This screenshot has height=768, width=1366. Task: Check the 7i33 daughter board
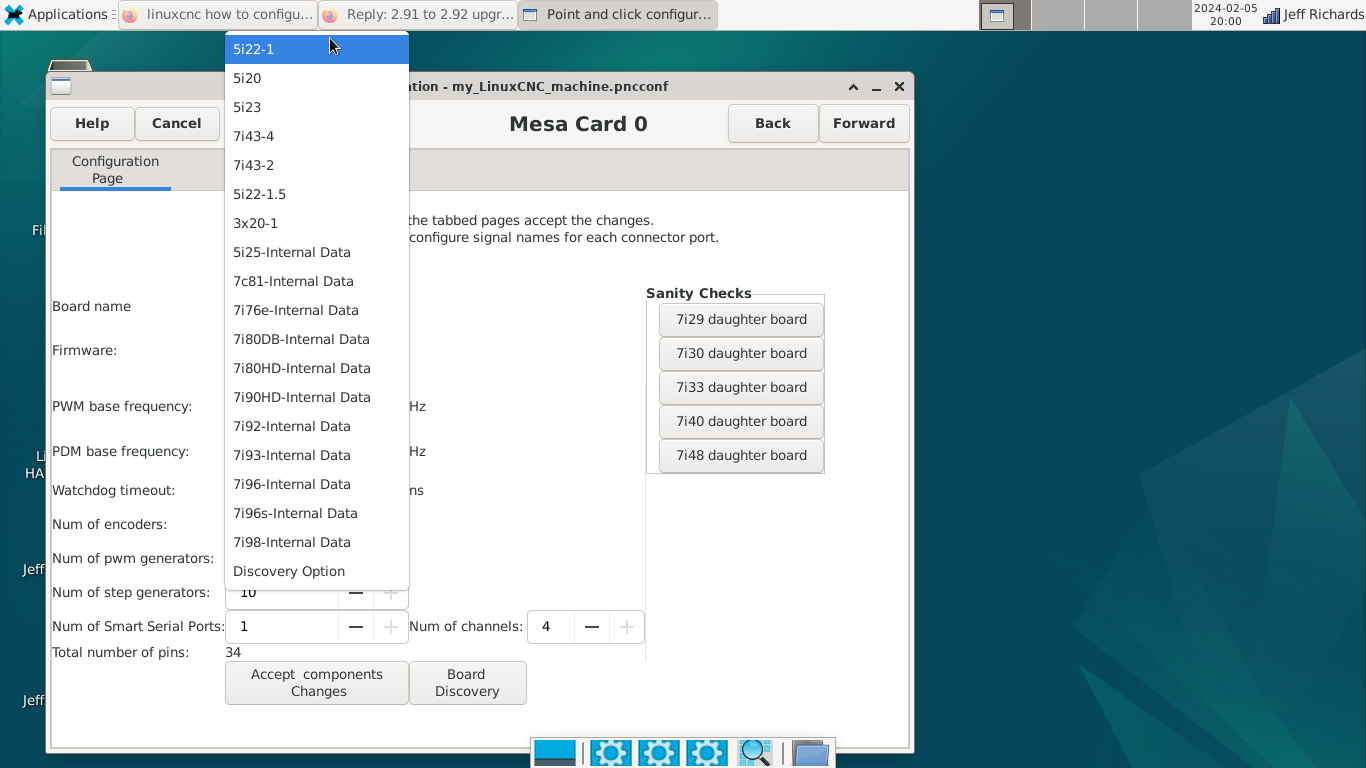[741, 388]
